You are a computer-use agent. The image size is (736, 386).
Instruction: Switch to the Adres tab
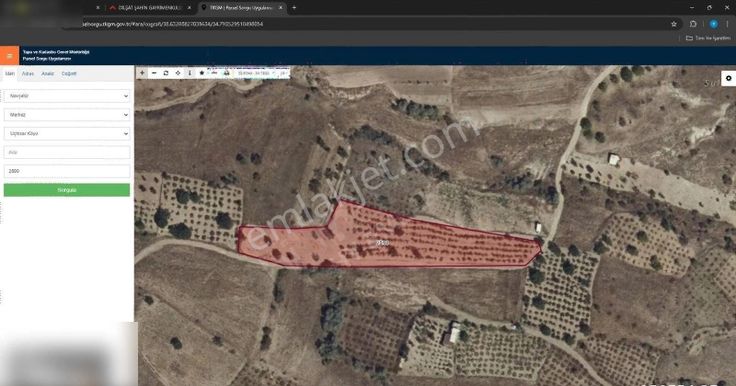[x=28, y=74]
